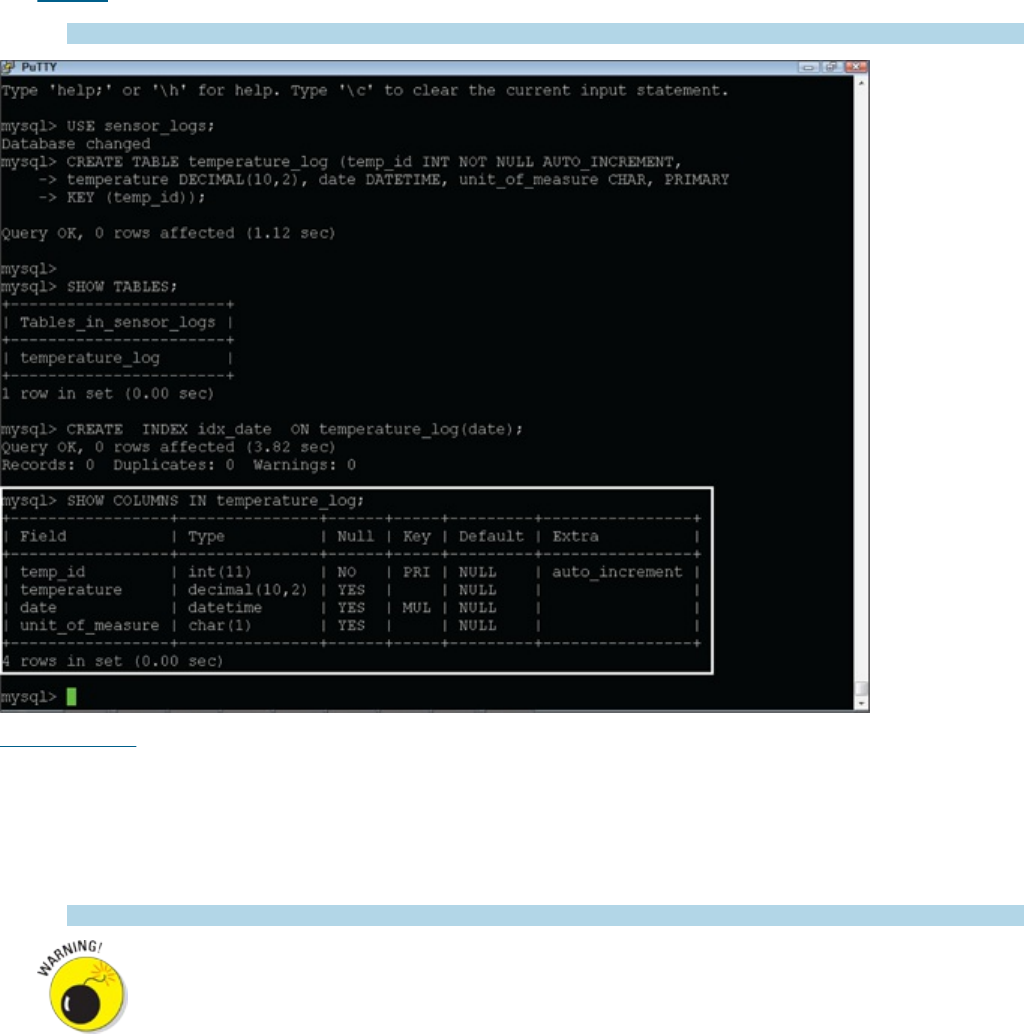Click the 'int(11)' type cell
This screenshot has height=1034, width=1024.
click(x=220, y=572)
